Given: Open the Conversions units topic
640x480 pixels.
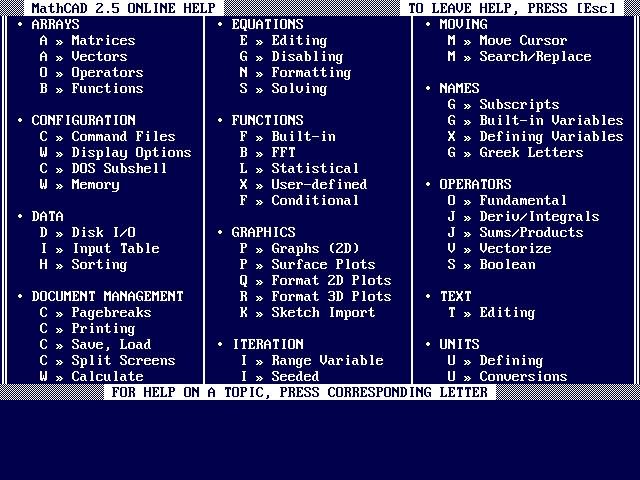Looking at the screenshot, I should (523, 376).
